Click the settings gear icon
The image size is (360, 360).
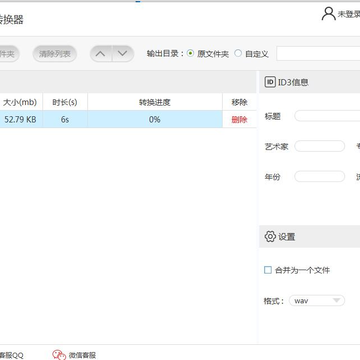point(270,237)
